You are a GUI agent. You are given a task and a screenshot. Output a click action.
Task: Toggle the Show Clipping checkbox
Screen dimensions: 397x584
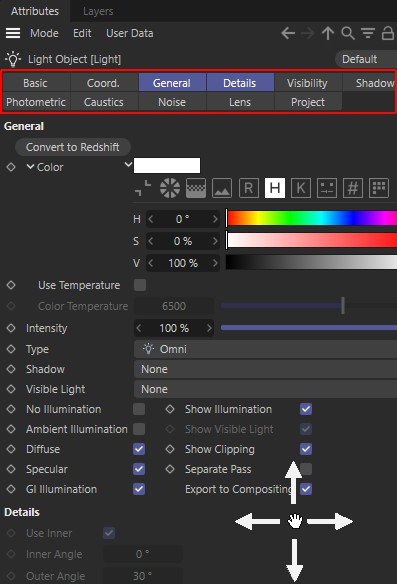[x=306, y=449]
